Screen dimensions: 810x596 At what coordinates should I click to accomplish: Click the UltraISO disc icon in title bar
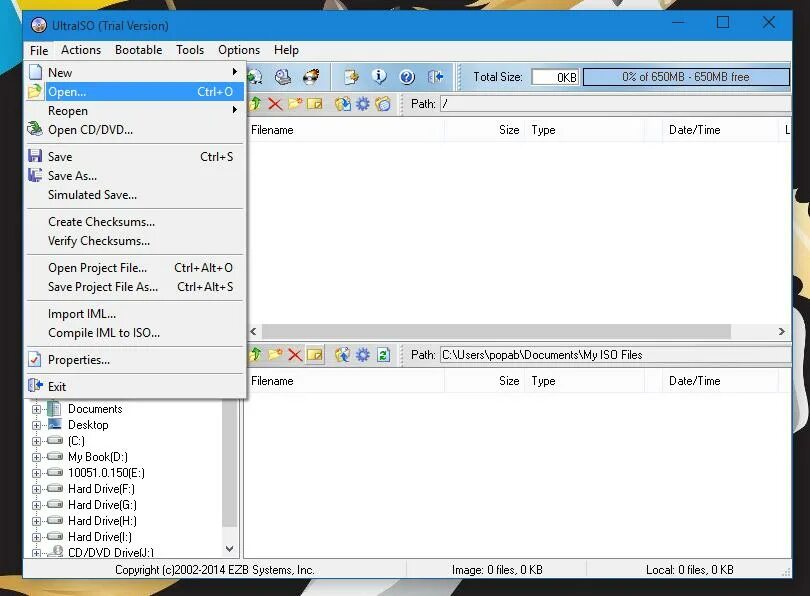click(39, 25)
